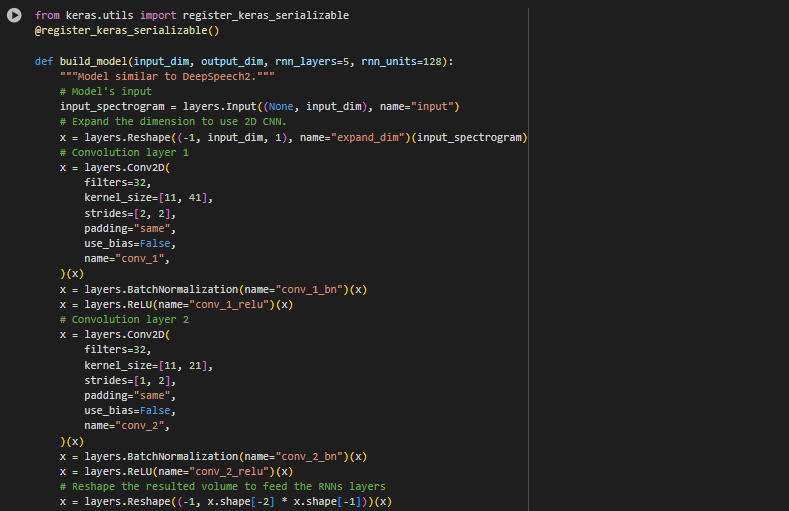Click the name="conv_1" line
This screenshot has height=511, width=789.
coord(127,259)
